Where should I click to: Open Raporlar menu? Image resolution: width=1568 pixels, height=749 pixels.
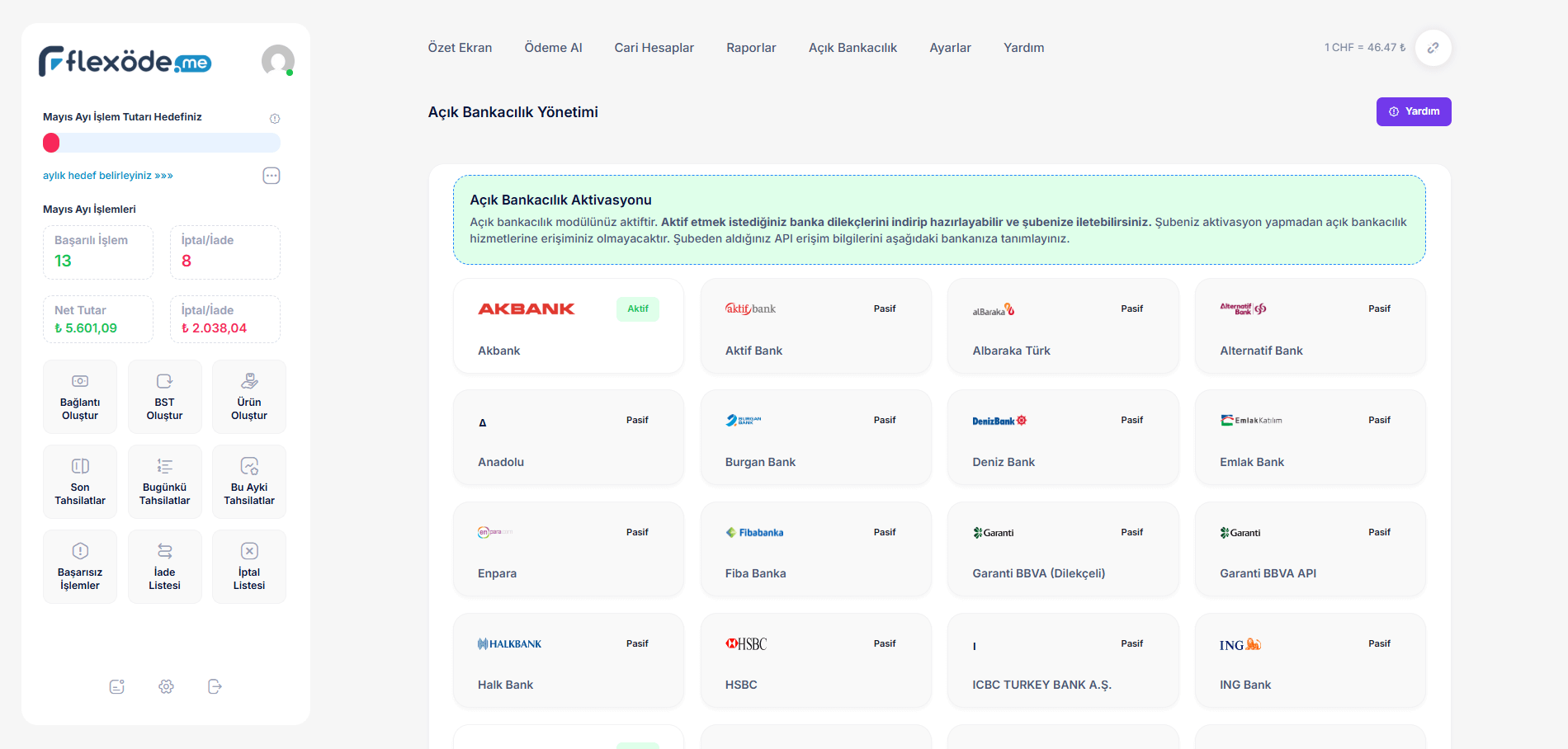point(751,48)
